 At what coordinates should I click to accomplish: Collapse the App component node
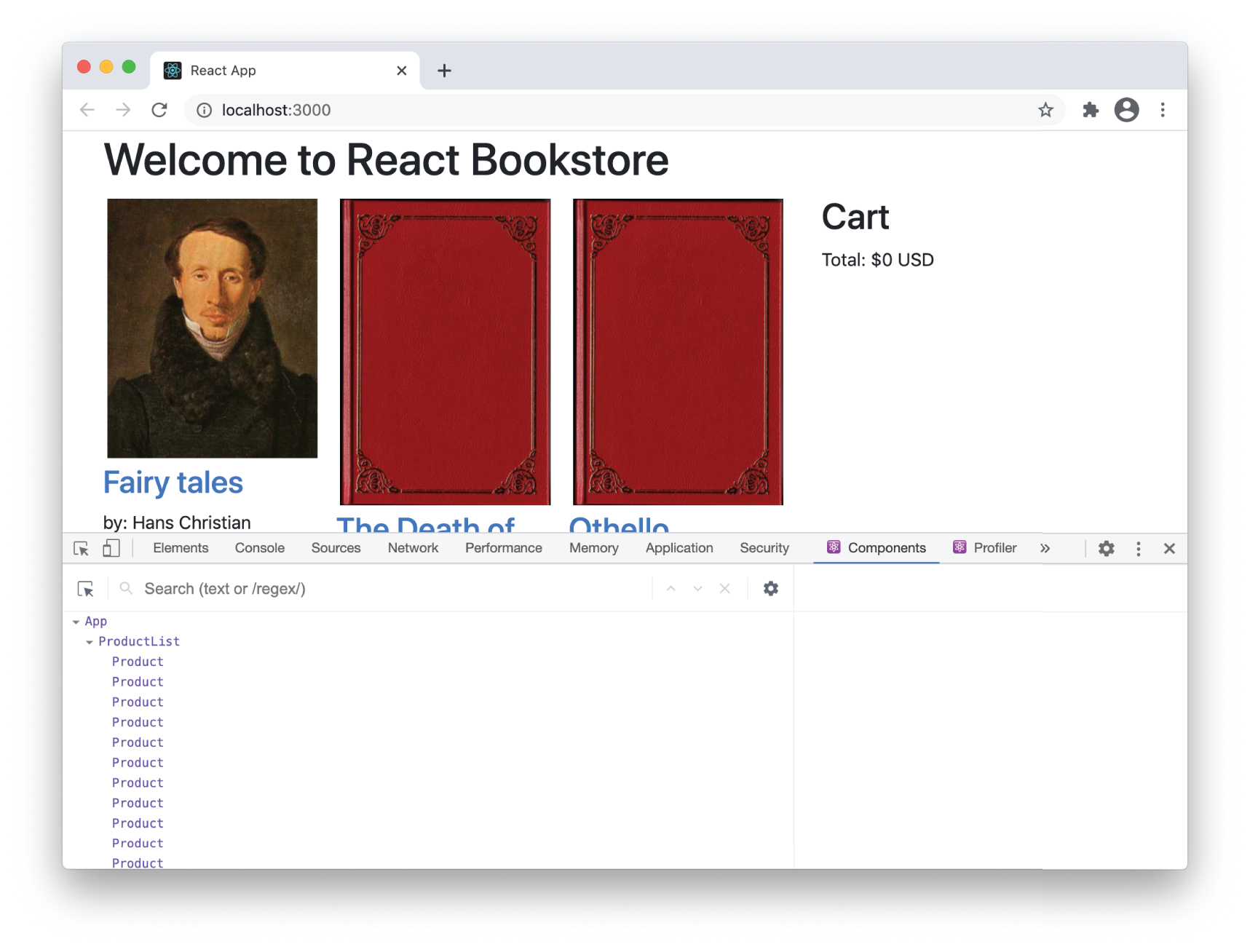pos(77,621)
